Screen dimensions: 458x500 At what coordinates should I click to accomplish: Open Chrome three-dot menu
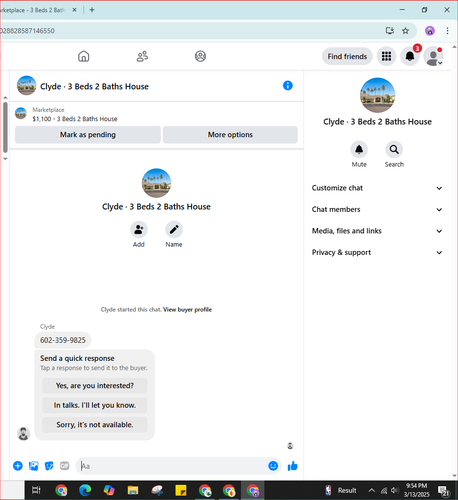pyautogui.click(x=447, y=31)
